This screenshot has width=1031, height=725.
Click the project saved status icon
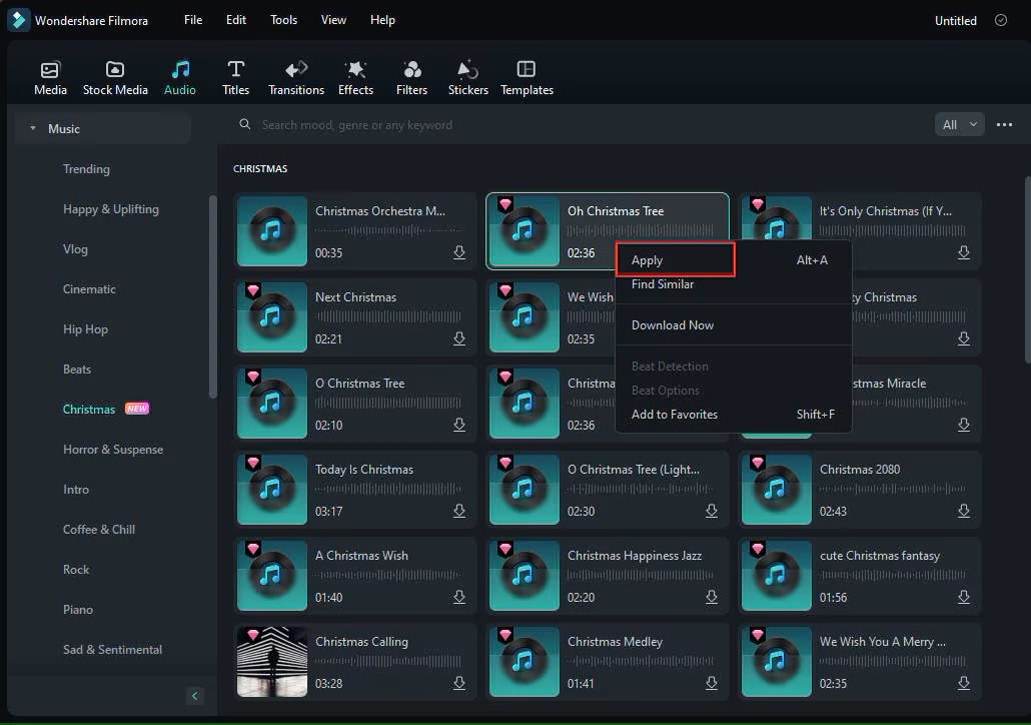pyautogui.click(x=1000, y=20)
